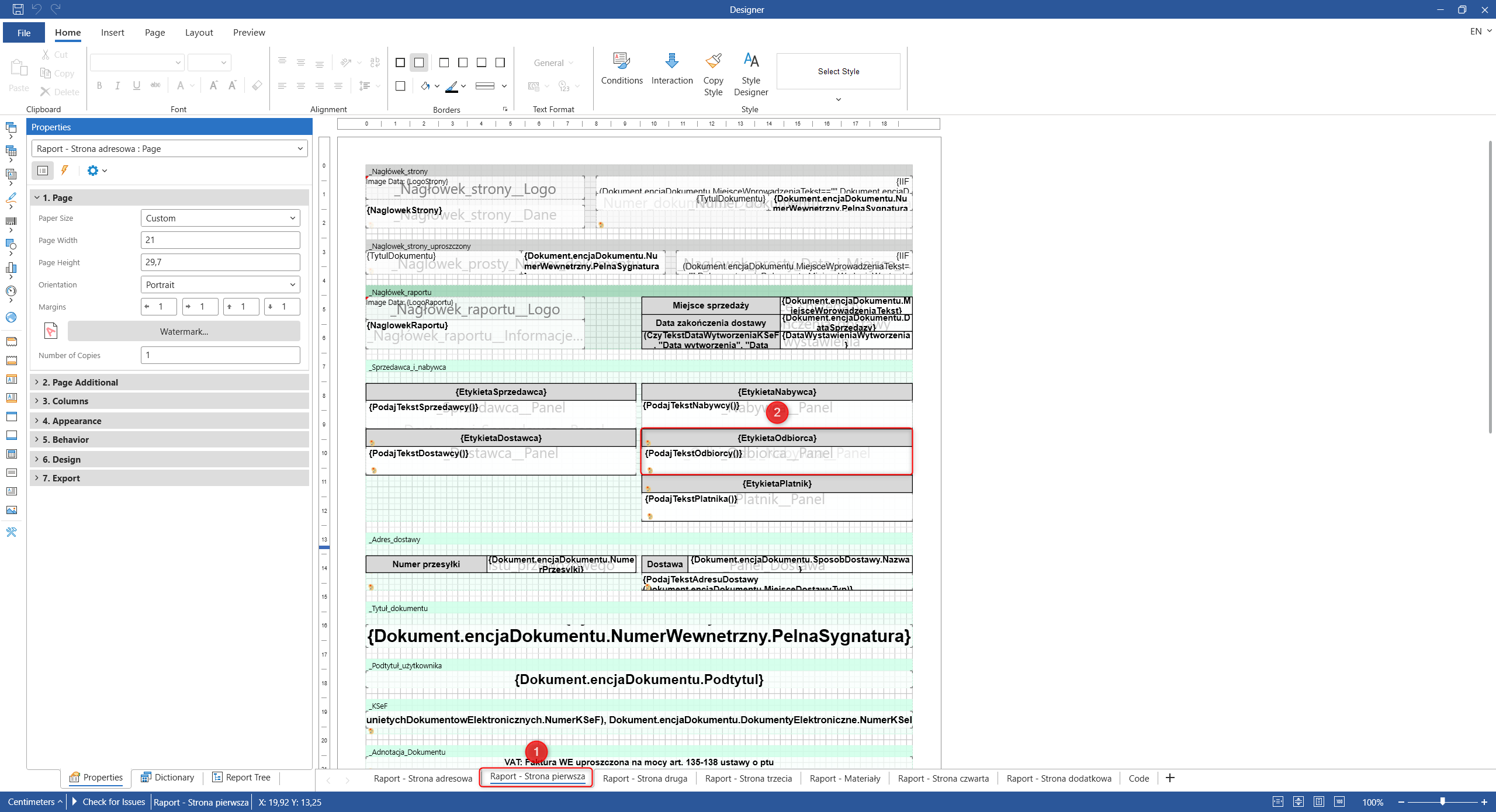Image resolution: width=1496 pixels, height=812 pixels.
Task: Switch to the Insert ribbon tab
Action: pos(112,33)
